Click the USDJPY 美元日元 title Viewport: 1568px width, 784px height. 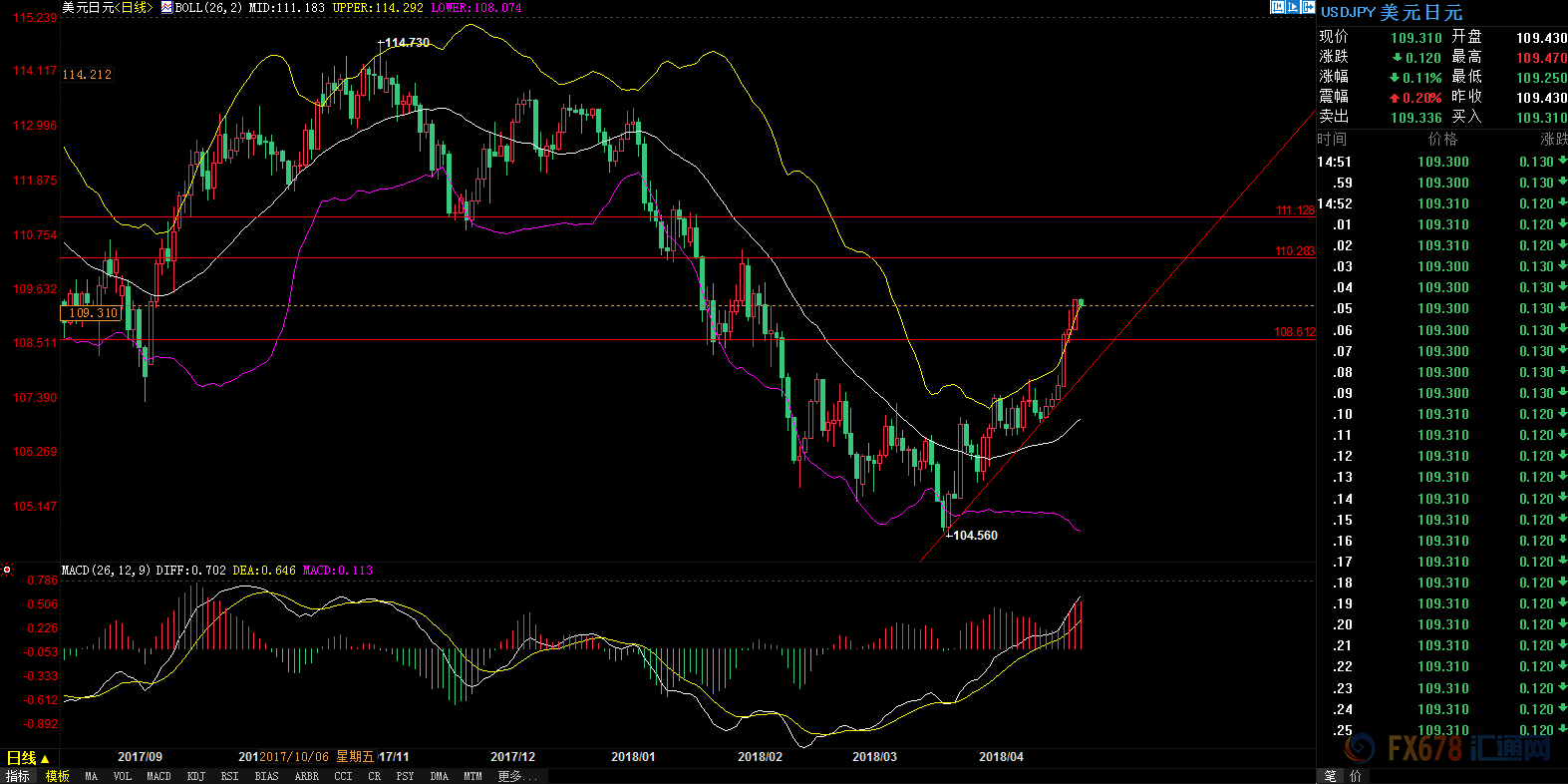click(1392, 12)
